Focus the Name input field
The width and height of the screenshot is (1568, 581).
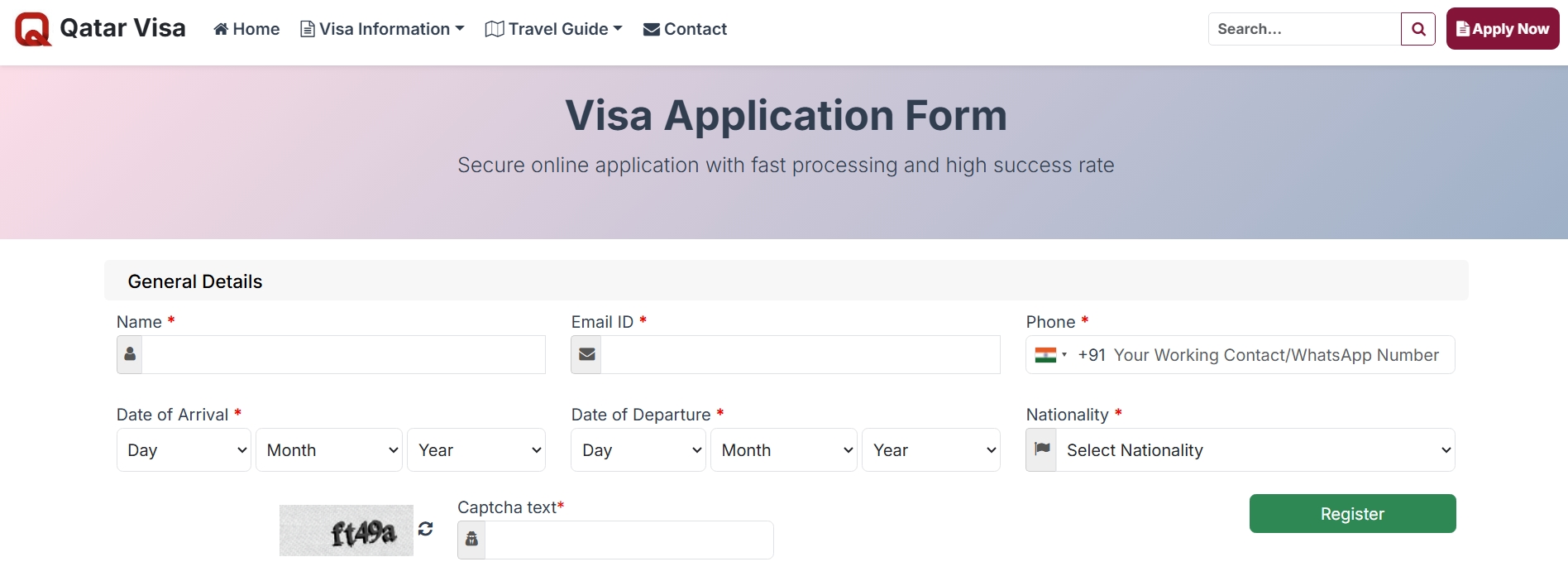343,354
